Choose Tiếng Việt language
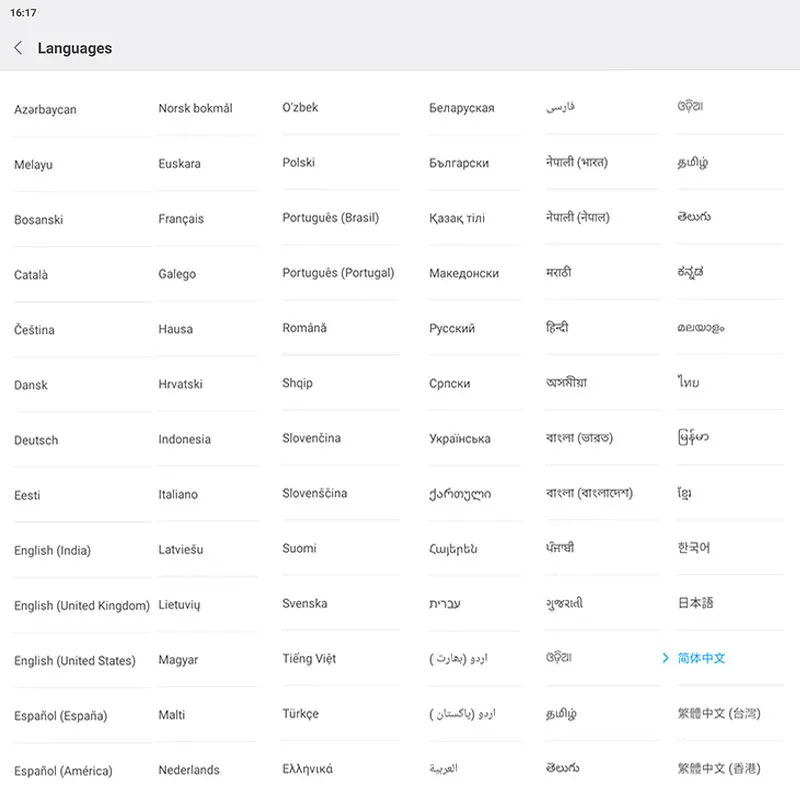The width and height of the screenshot is (800, 800). point(309,659)
